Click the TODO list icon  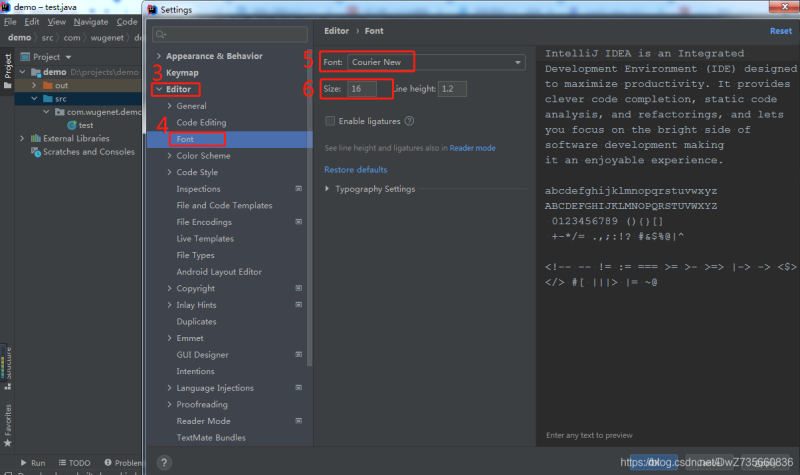click(62, 463)
